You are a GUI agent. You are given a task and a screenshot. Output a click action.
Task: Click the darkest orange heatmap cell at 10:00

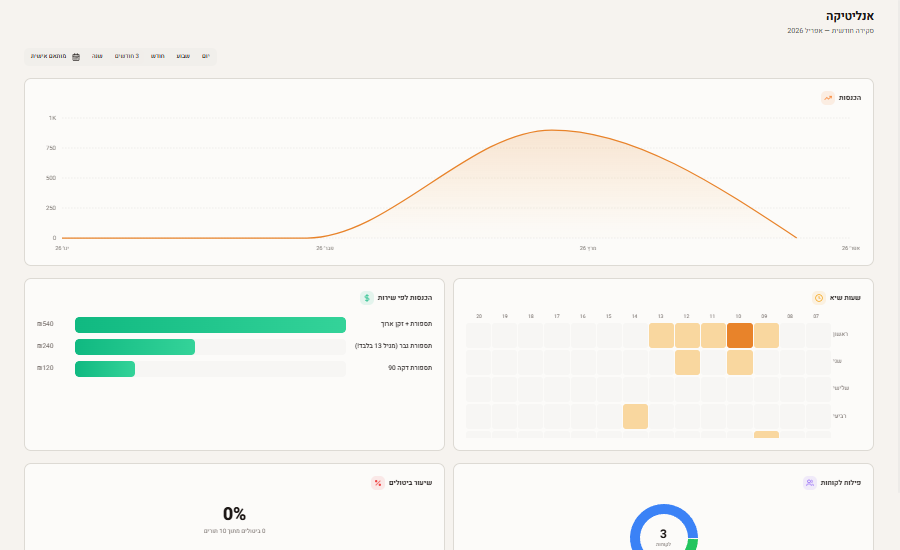tap(739, 335)
